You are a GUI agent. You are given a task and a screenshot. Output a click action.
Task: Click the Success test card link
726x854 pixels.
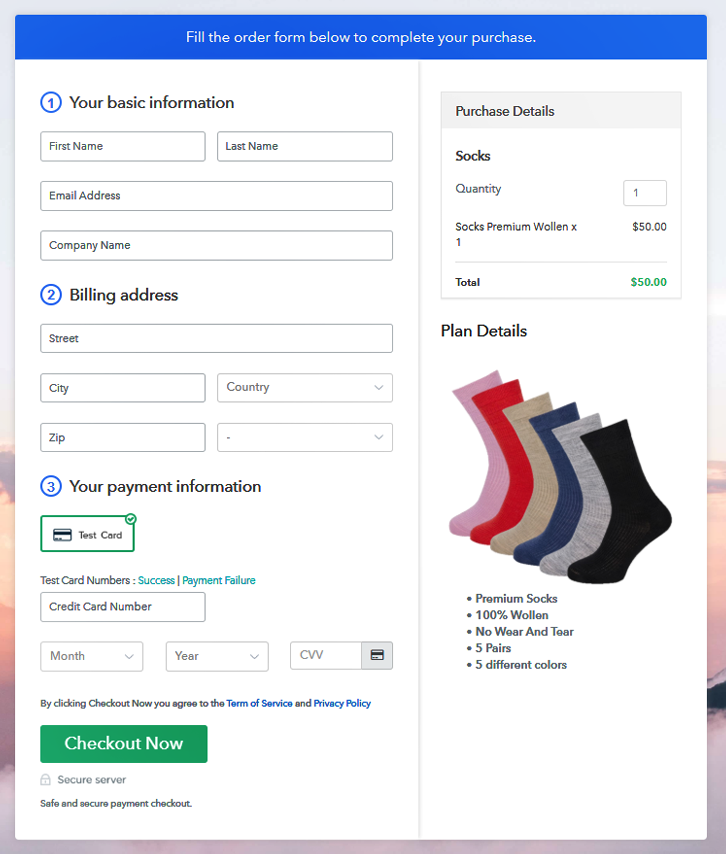[156, 580]
